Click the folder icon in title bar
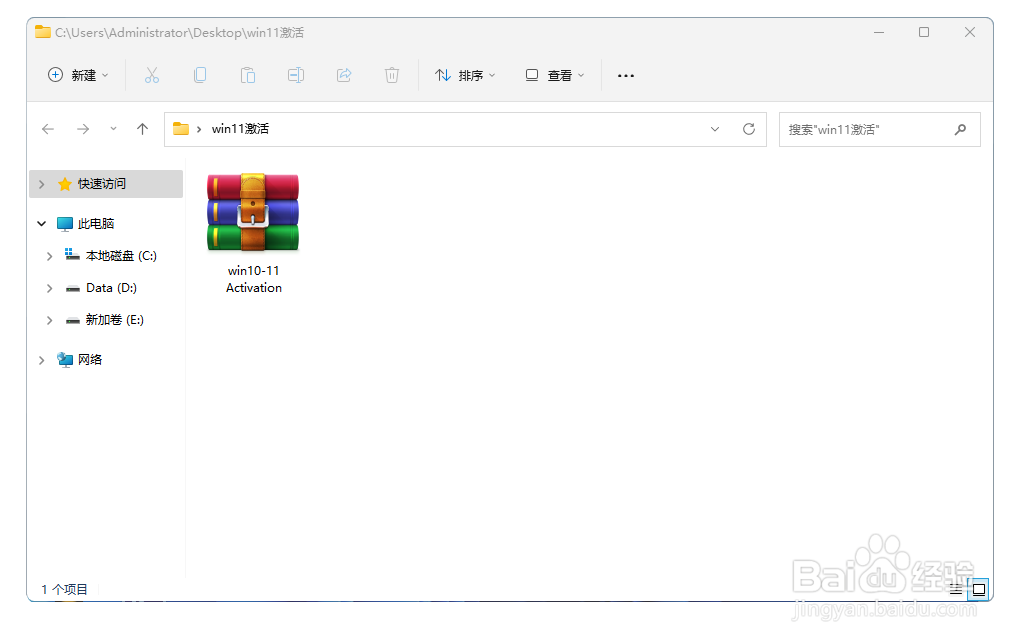The height and width of the screenshot is (644, 1032). 43,32
